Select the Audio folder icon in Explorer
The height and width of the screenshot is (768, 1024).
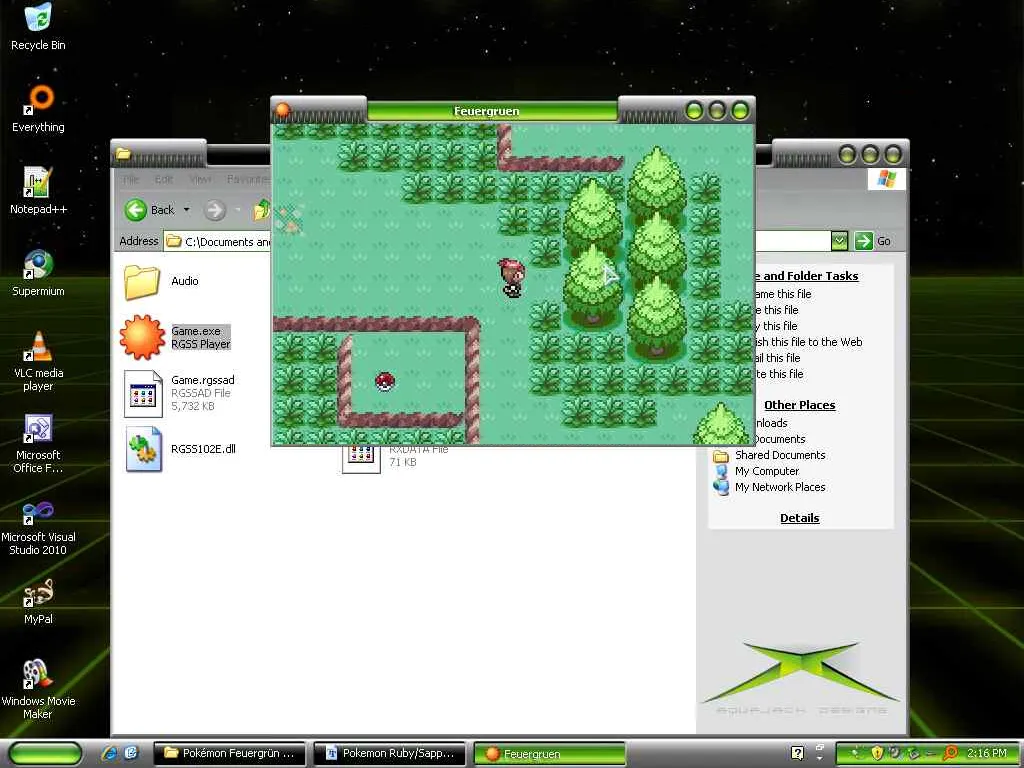pos(142,282)
